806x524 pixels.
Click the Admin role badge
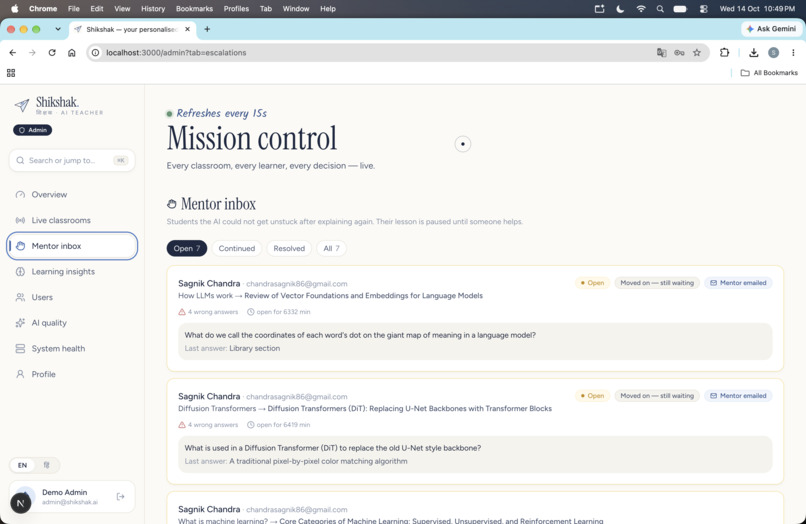(x=32, y=130)
